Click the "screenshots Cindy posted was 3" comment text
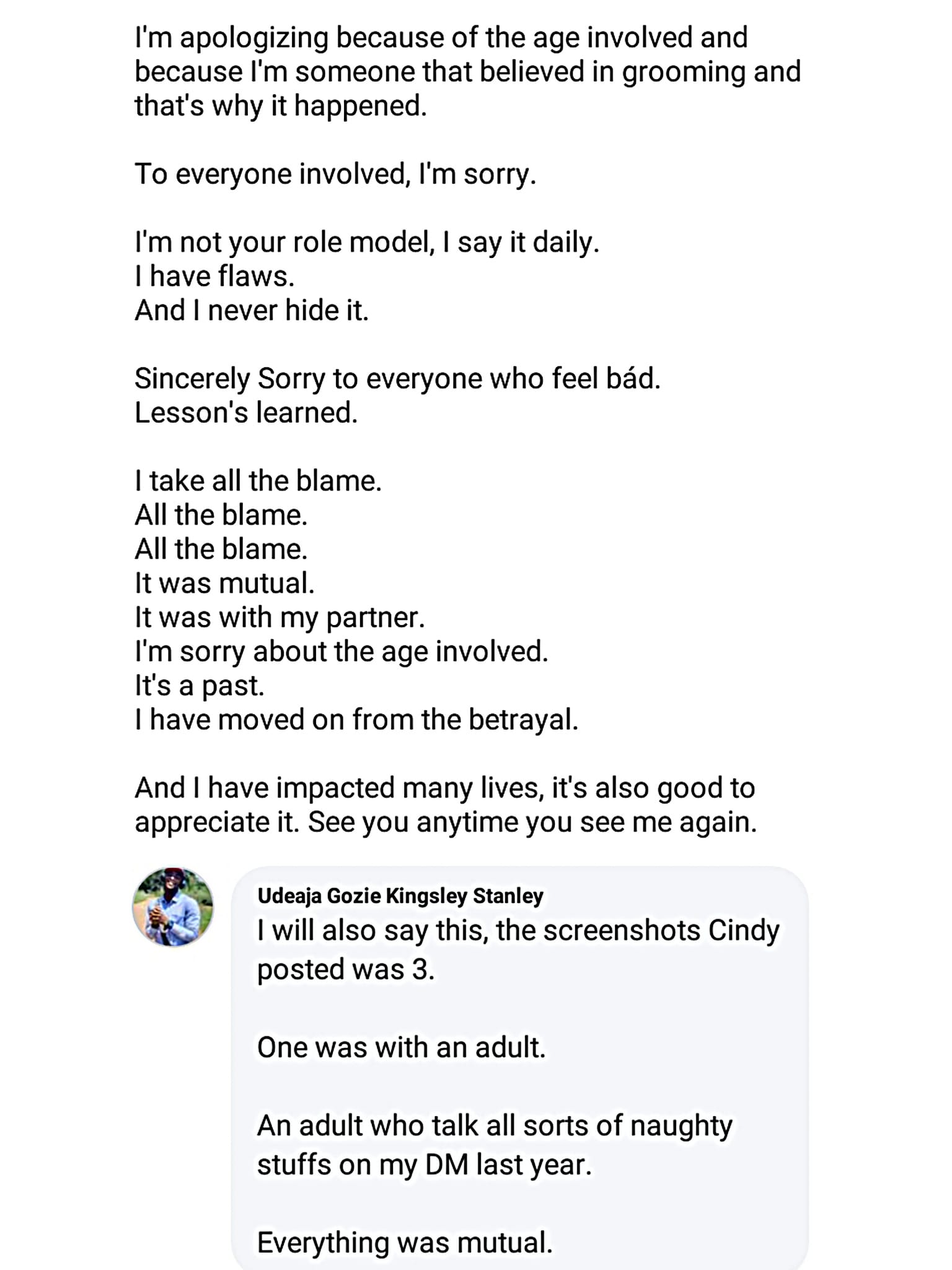952x1270 pixels. (518, 949)
